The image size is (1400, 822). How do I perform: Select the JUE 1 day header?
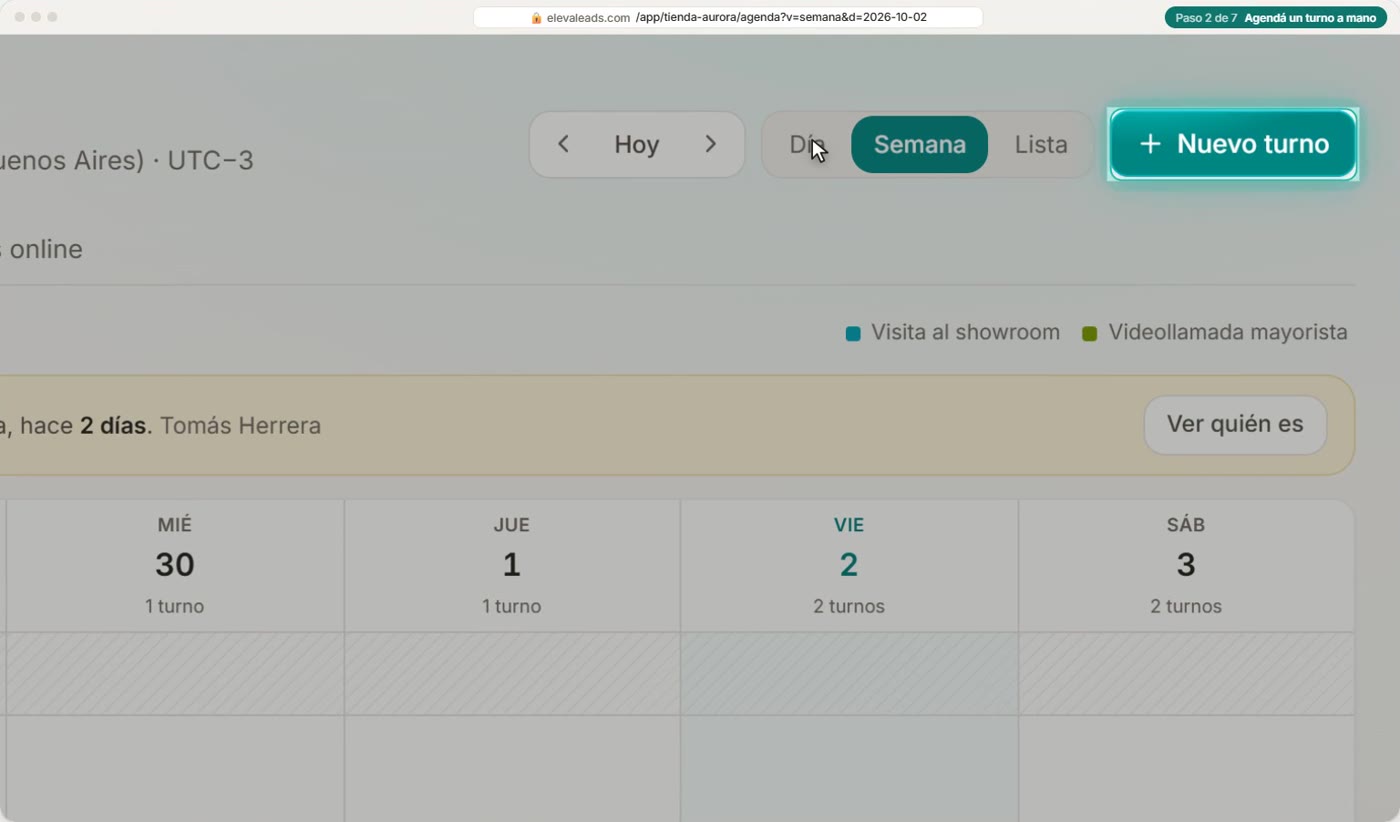point(511,566)
